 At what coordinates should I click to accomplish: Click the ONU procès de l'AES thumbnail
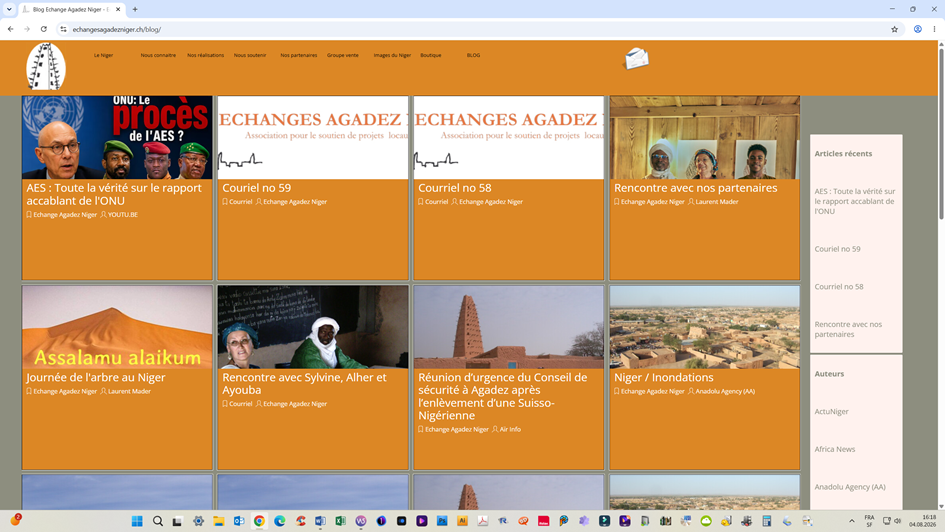[117, 137]
